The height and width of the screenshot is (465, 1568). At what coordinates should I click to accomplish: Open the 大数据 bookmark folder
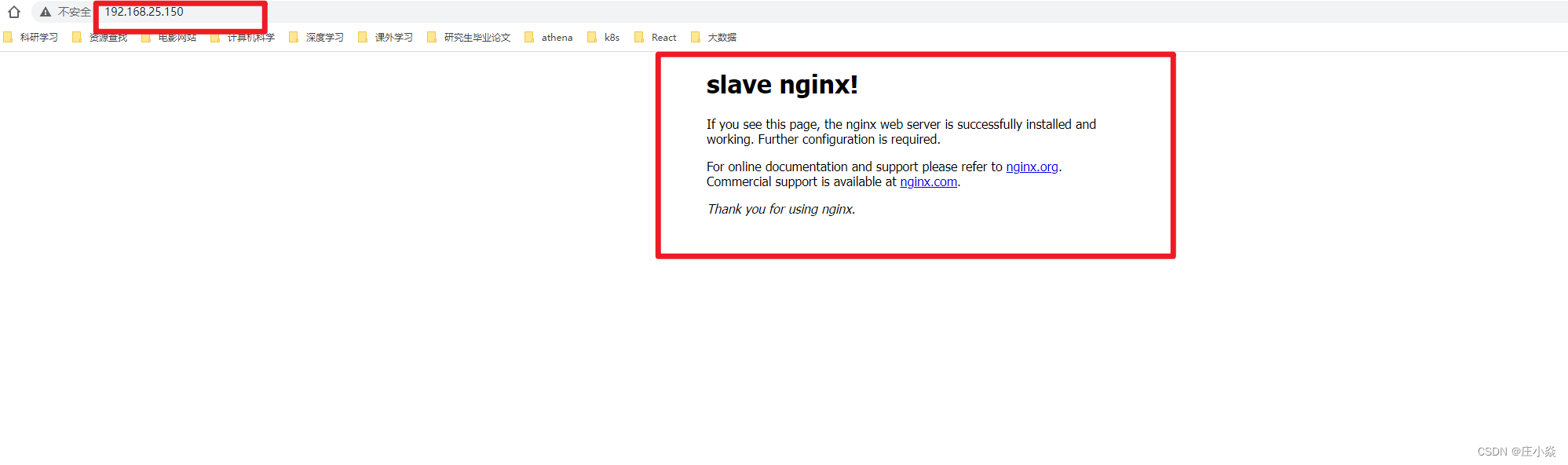[714, 37]
